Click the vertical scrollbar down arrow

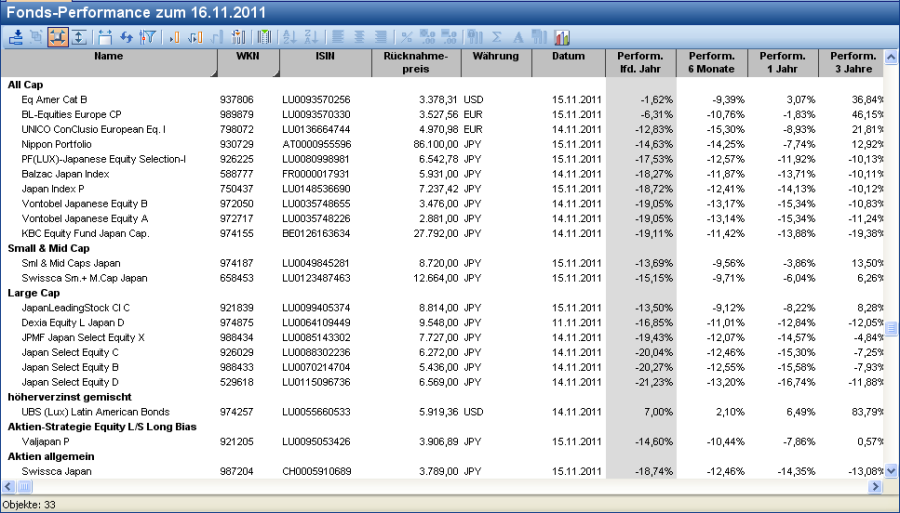pos(891,470)
